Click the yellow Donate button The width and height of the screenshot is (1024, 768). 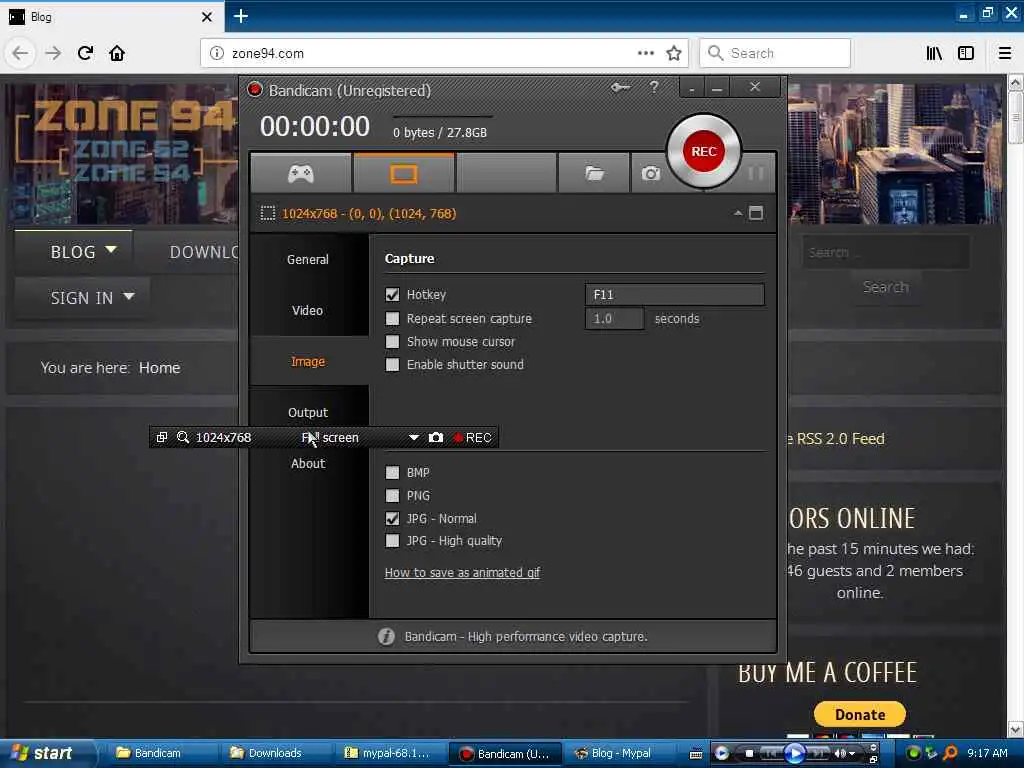859,714
